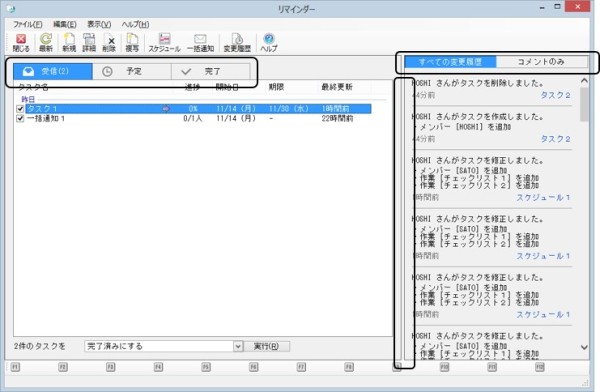This screenshot has height=392, width=600.
Task: Open the 詳細 toolbar icon
Action: pos(89,42)
